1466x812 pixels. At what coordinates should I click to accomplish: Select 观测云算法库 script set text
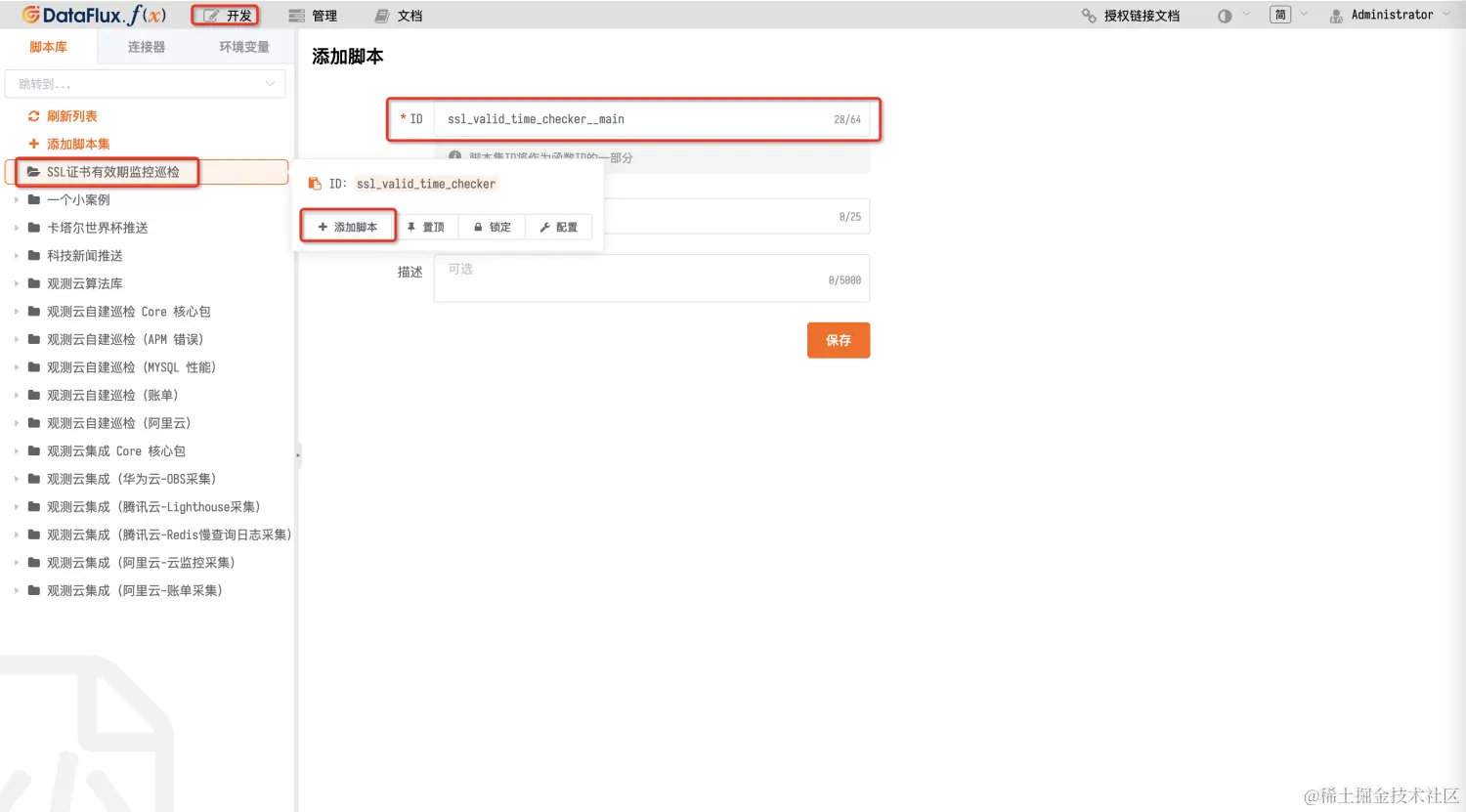(x=85, y=284)
